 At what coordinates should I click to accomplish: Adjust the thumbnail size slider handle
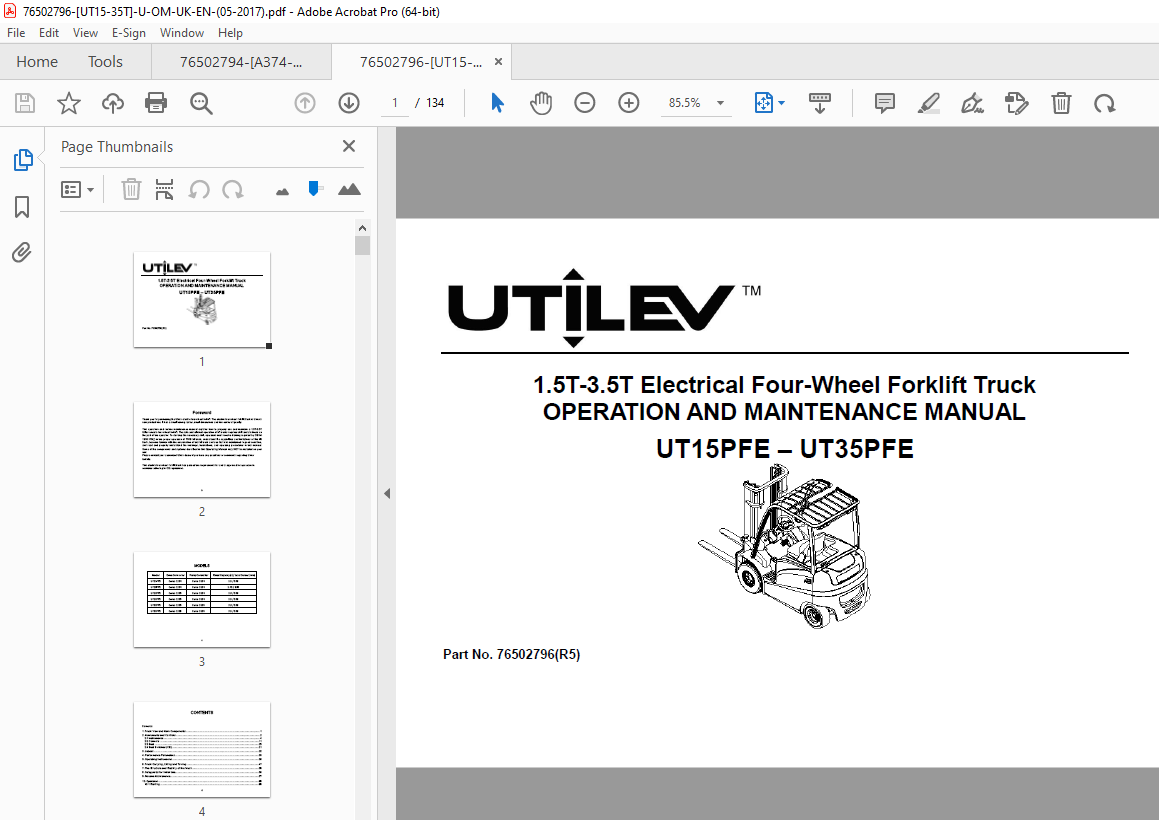tap(314, 189)
